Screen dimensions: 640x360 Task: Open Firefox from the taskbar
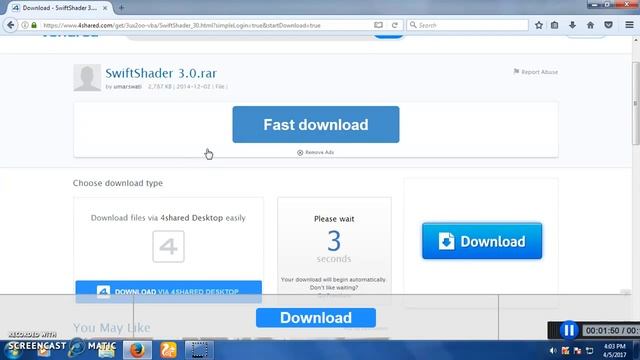coord(137,350)
